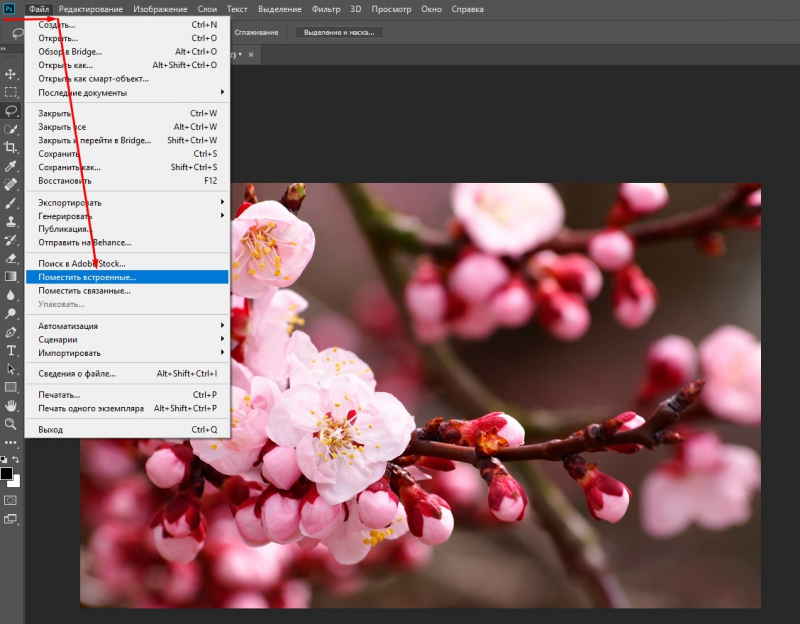Change the screen mode
The image size is (800, 624).
click(10, 519)
